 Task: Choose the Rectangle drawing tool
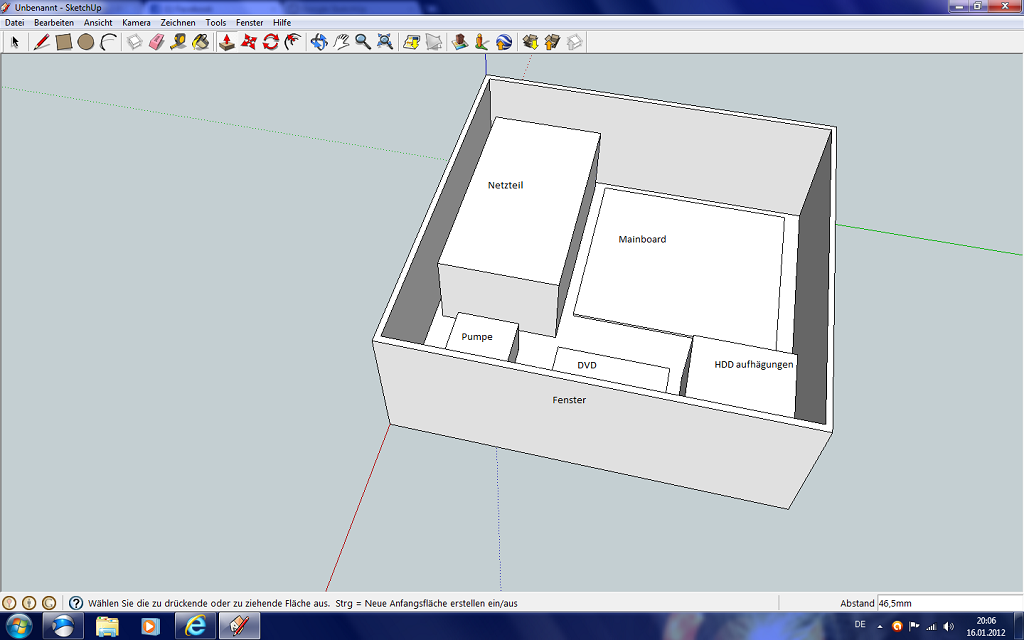(63, 42)
